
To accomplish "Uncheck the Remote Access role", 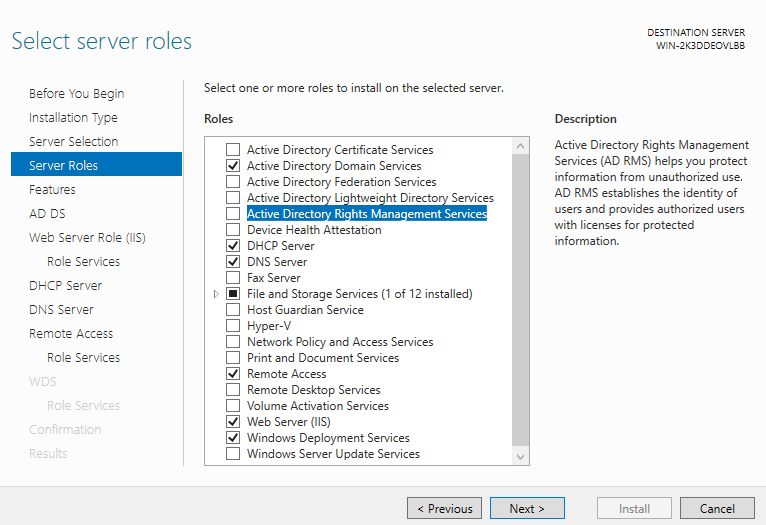I will [233, 374].
